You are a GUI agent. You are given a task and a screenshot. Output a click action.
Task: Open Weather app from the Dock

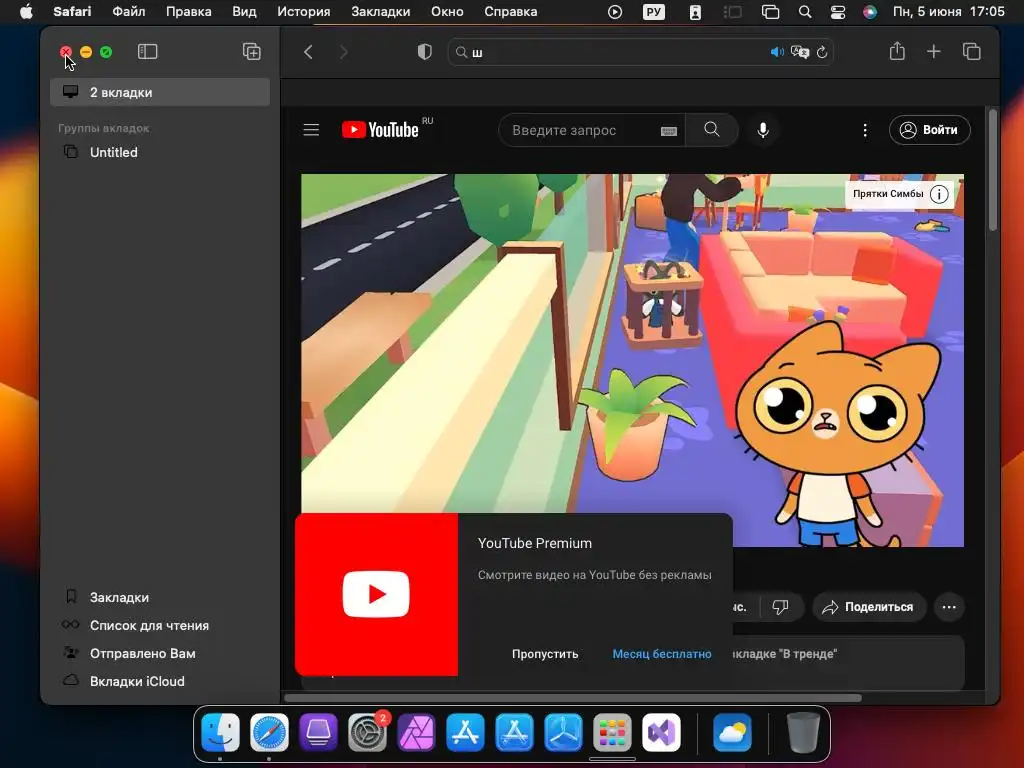[731, 732]
